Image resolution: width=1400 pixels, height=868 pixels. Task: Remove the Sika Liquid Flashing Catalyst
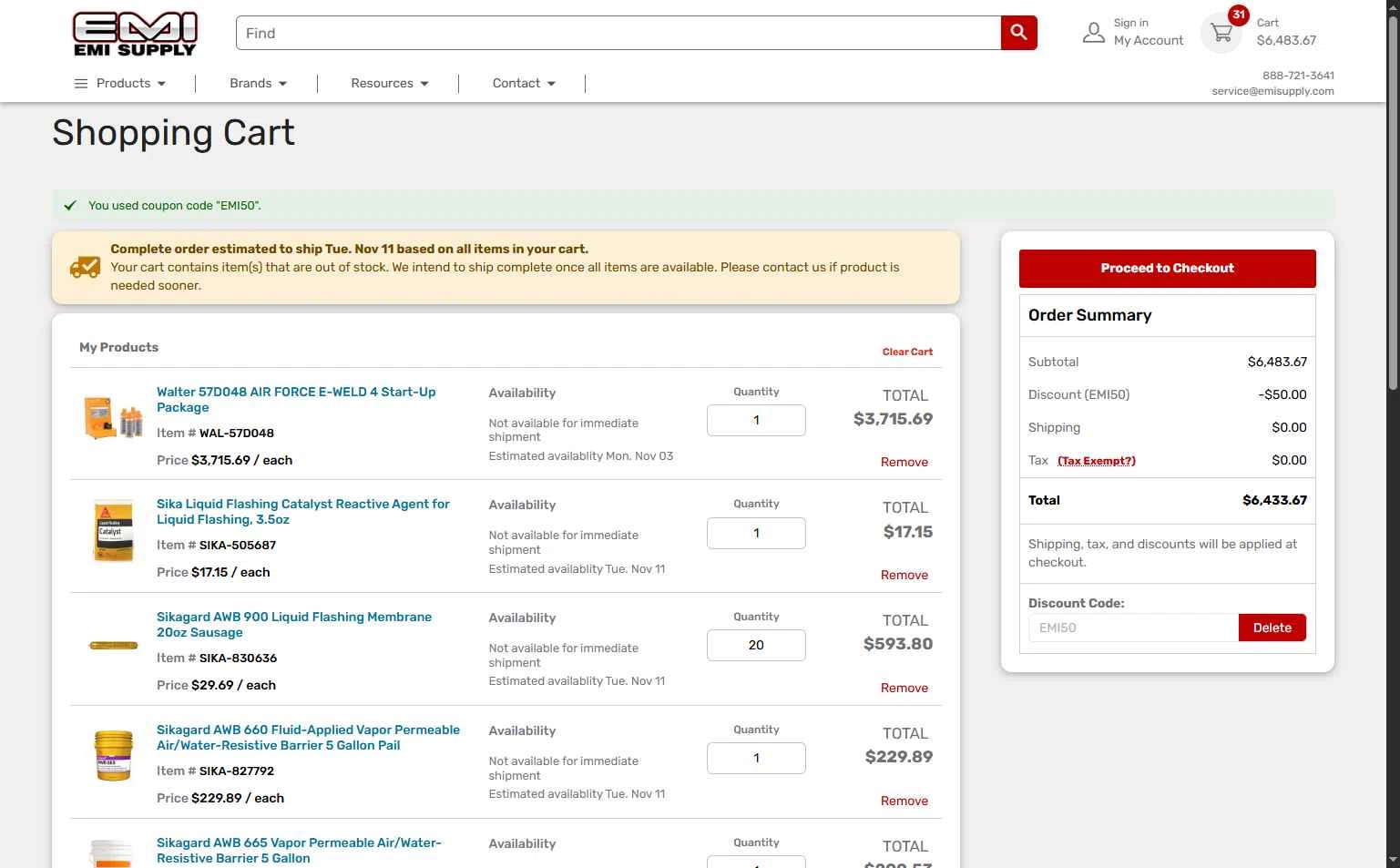click(904, 576)
